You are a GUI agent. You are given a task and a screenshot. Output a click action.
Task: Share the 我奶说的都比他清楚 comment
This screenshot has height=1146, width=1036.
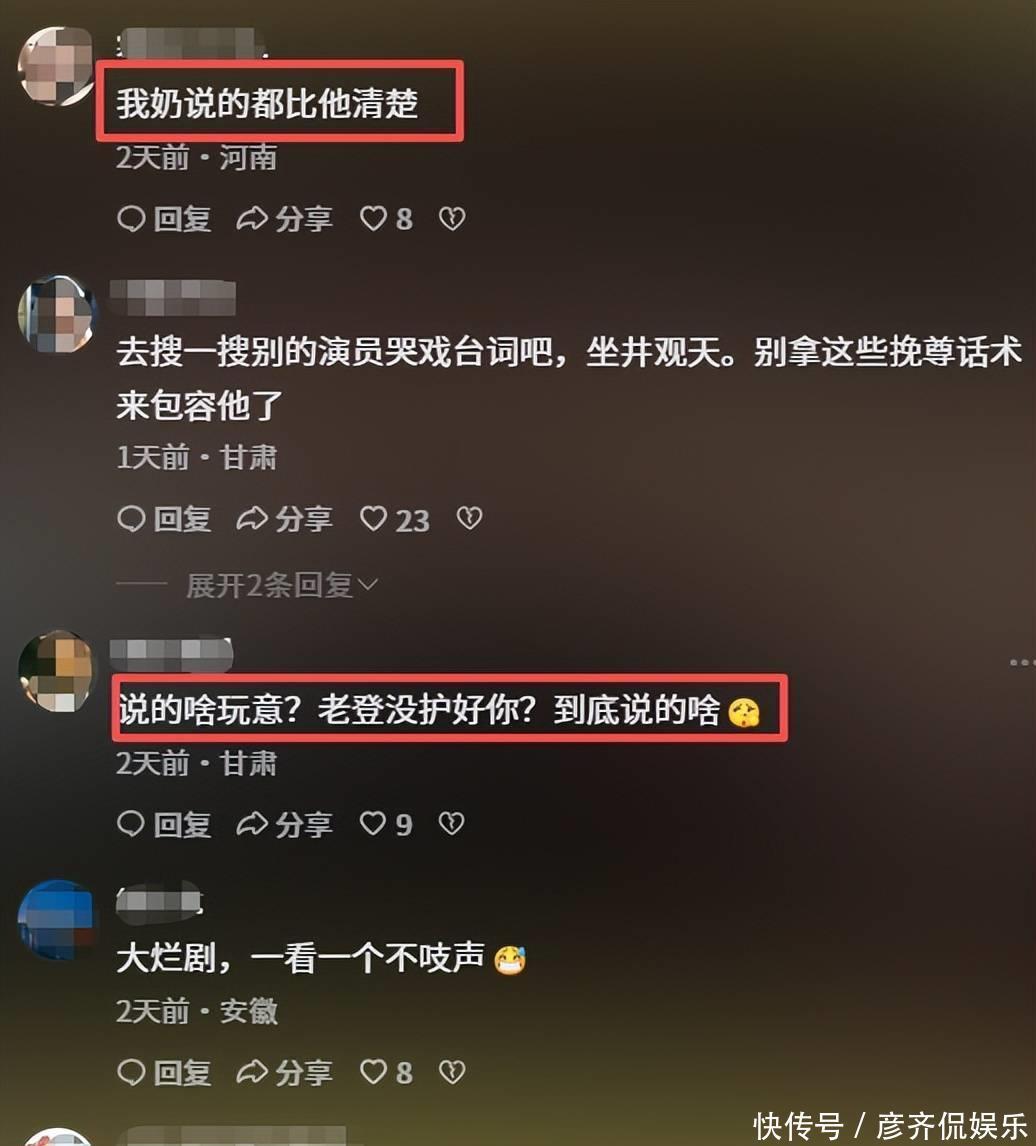284,219
